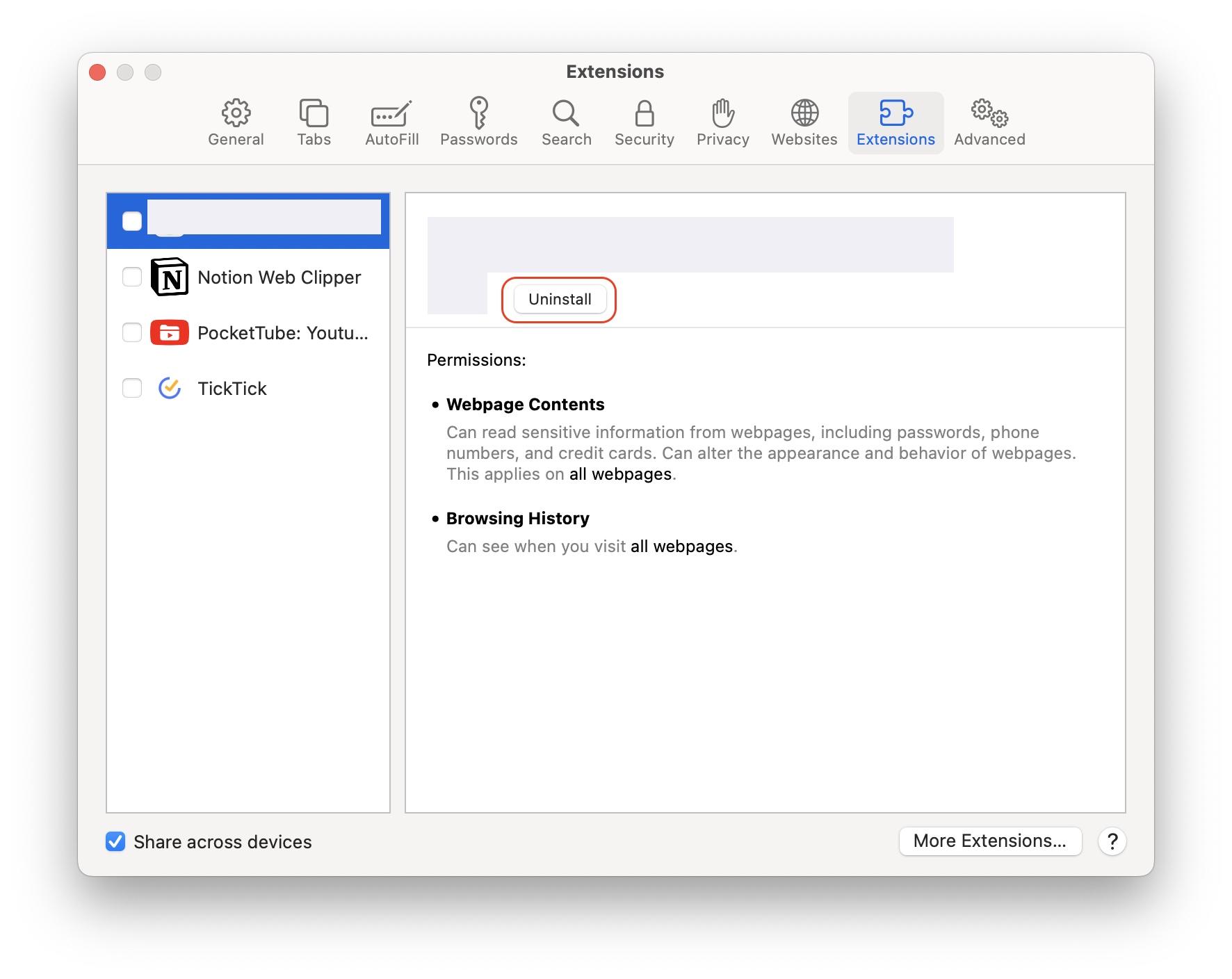Uninstall the selected extension

560,299
